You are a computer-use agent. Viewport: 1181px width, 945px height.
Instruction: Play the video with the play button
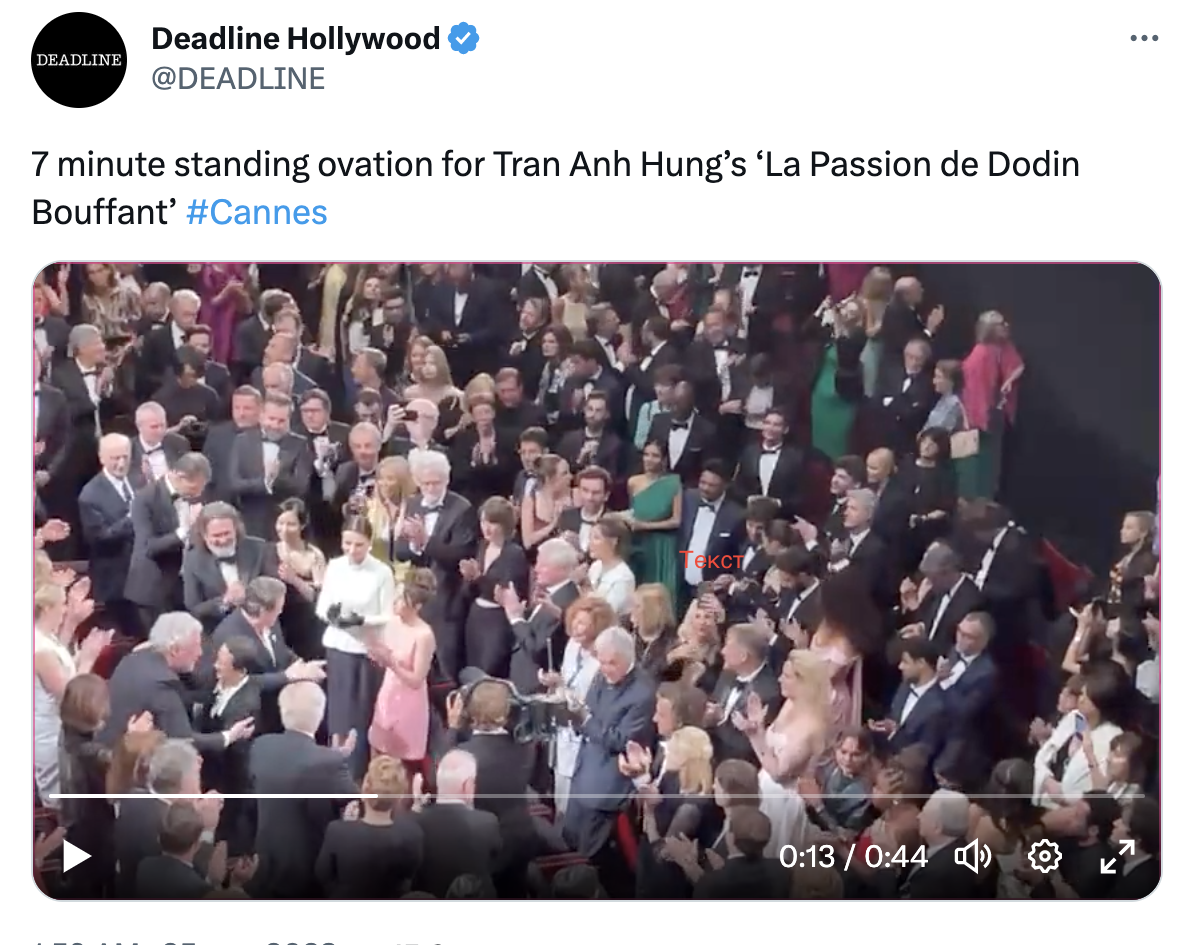pyautogui.click(x=76, y=856)
